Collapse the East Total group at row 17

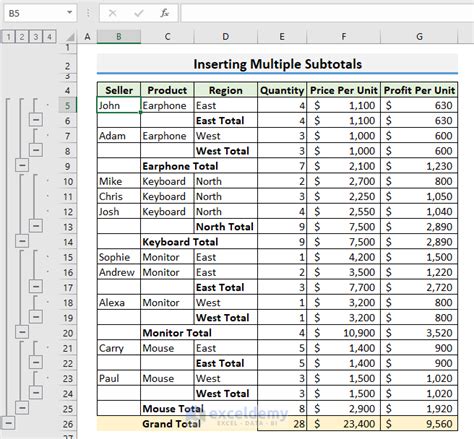pos(36,287)
